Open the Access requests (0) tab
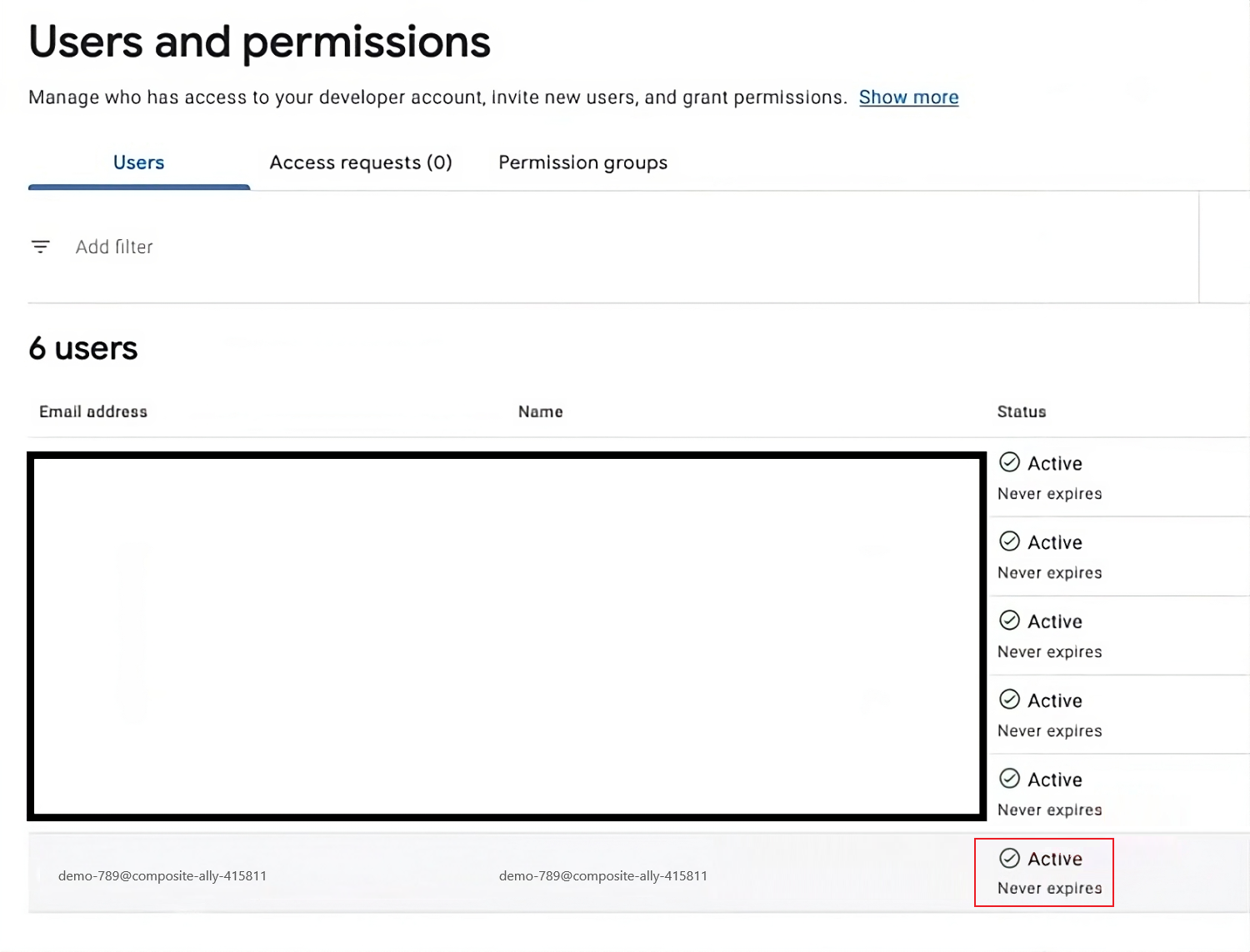Viewport: 1250px width, 952px height. pos(360,162)
